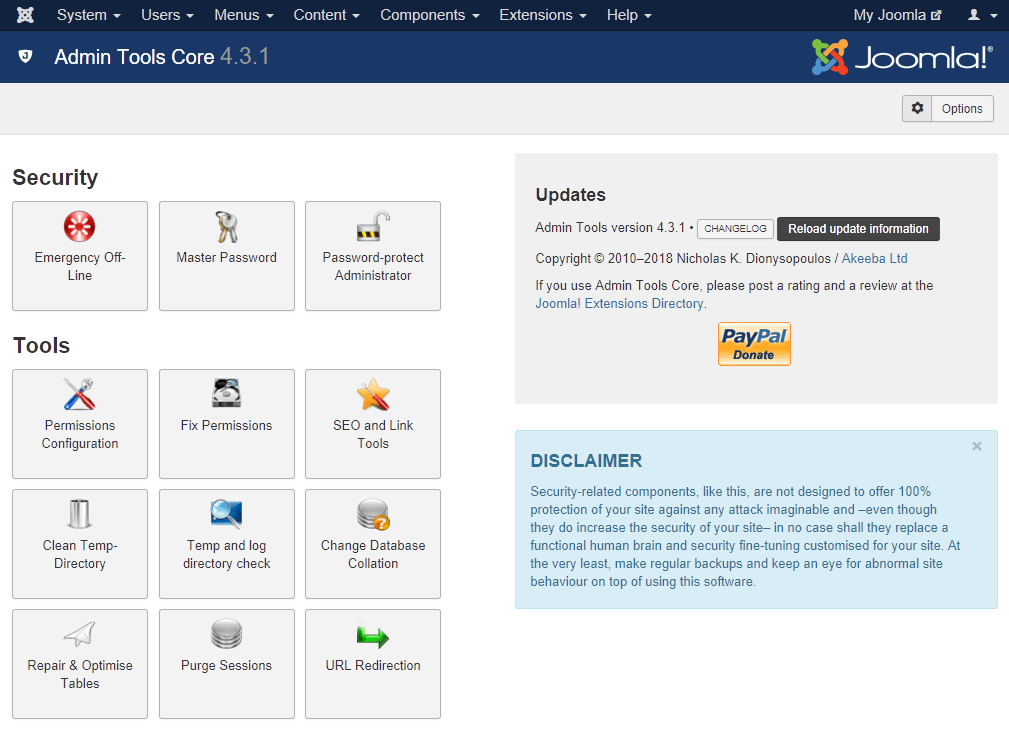Click the Joomla! brand logo
The width and height of the screenshot is (1009, 741).
[902, 57]
